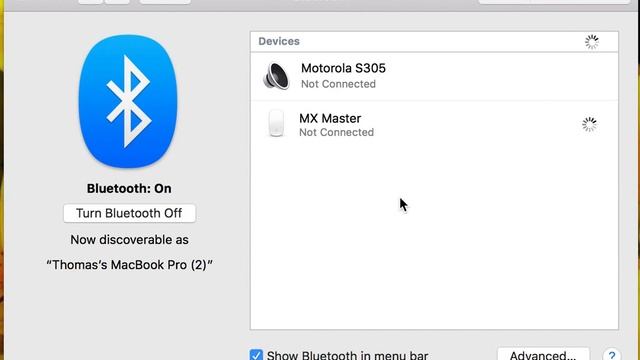Click the Thomas's MacBook Pro (2) name

click(129, 265)
